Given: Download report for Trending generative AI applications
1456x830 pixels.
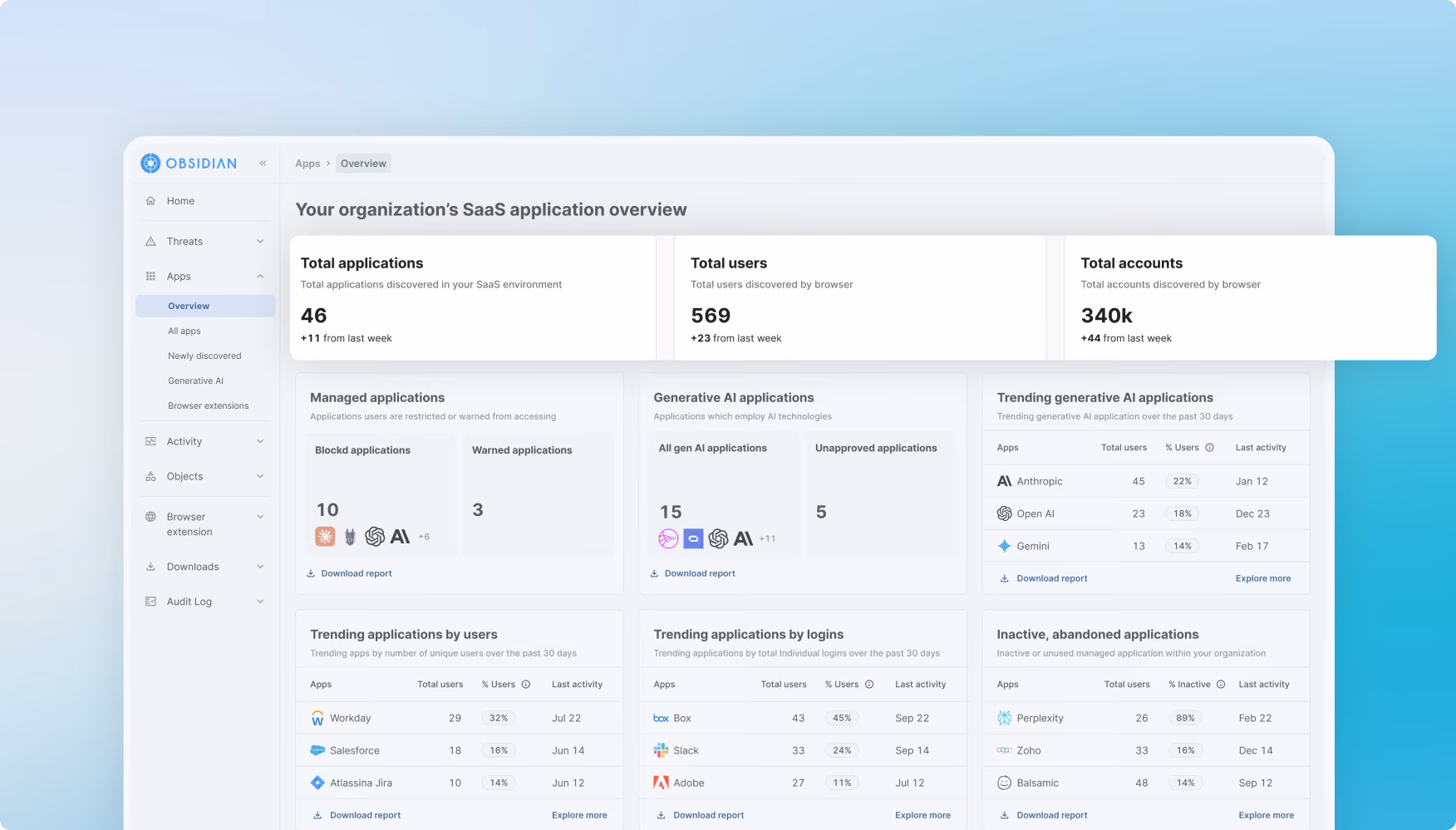Looking at the screenshot, I should click(x=1044, y=578).
